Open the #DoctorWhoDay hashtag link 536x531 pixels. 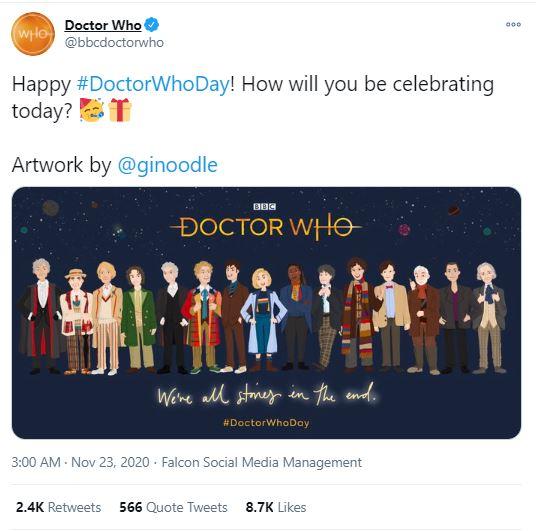pos(153,84)
